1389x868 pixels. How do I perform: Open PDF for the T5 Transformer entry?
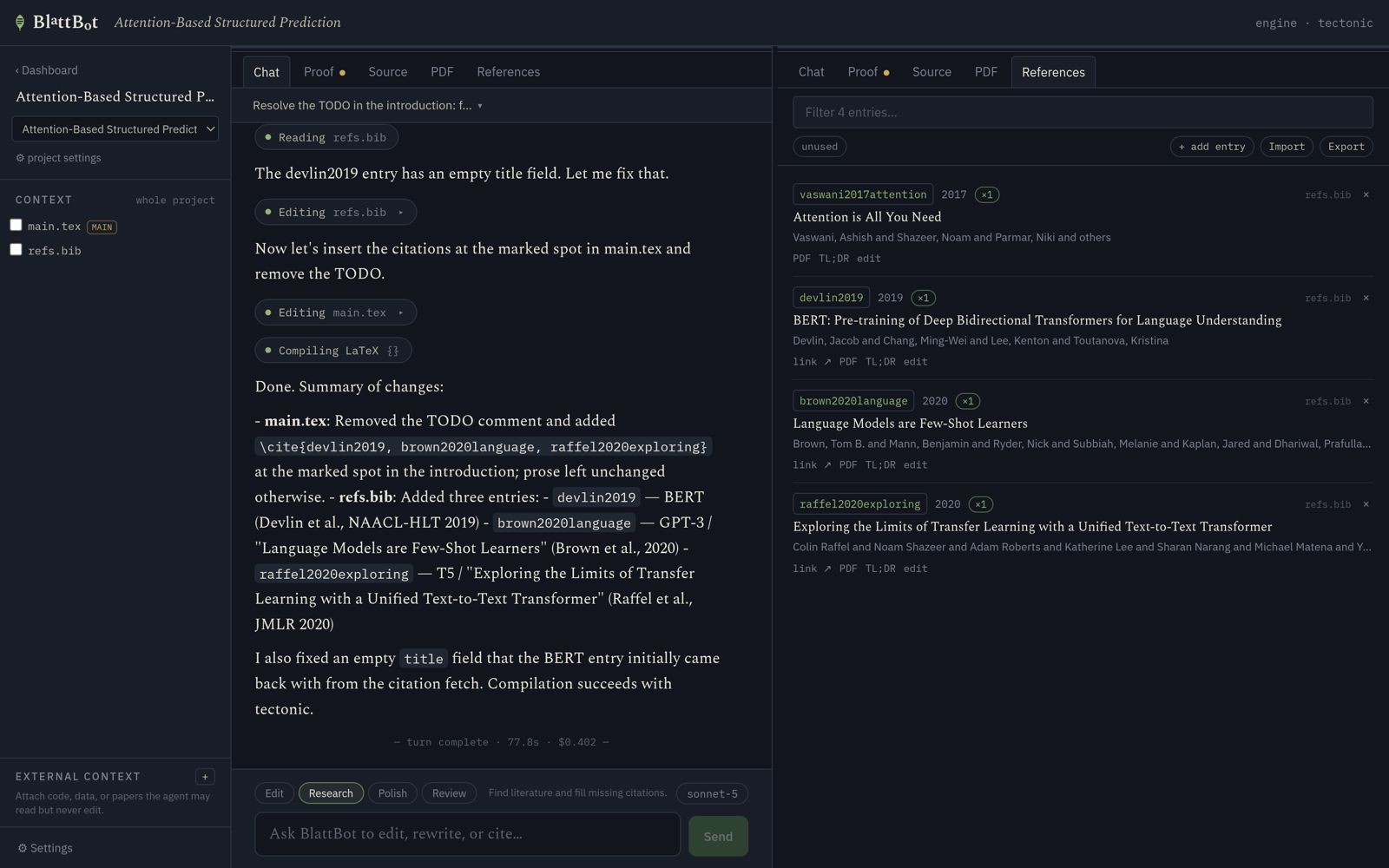848,569
